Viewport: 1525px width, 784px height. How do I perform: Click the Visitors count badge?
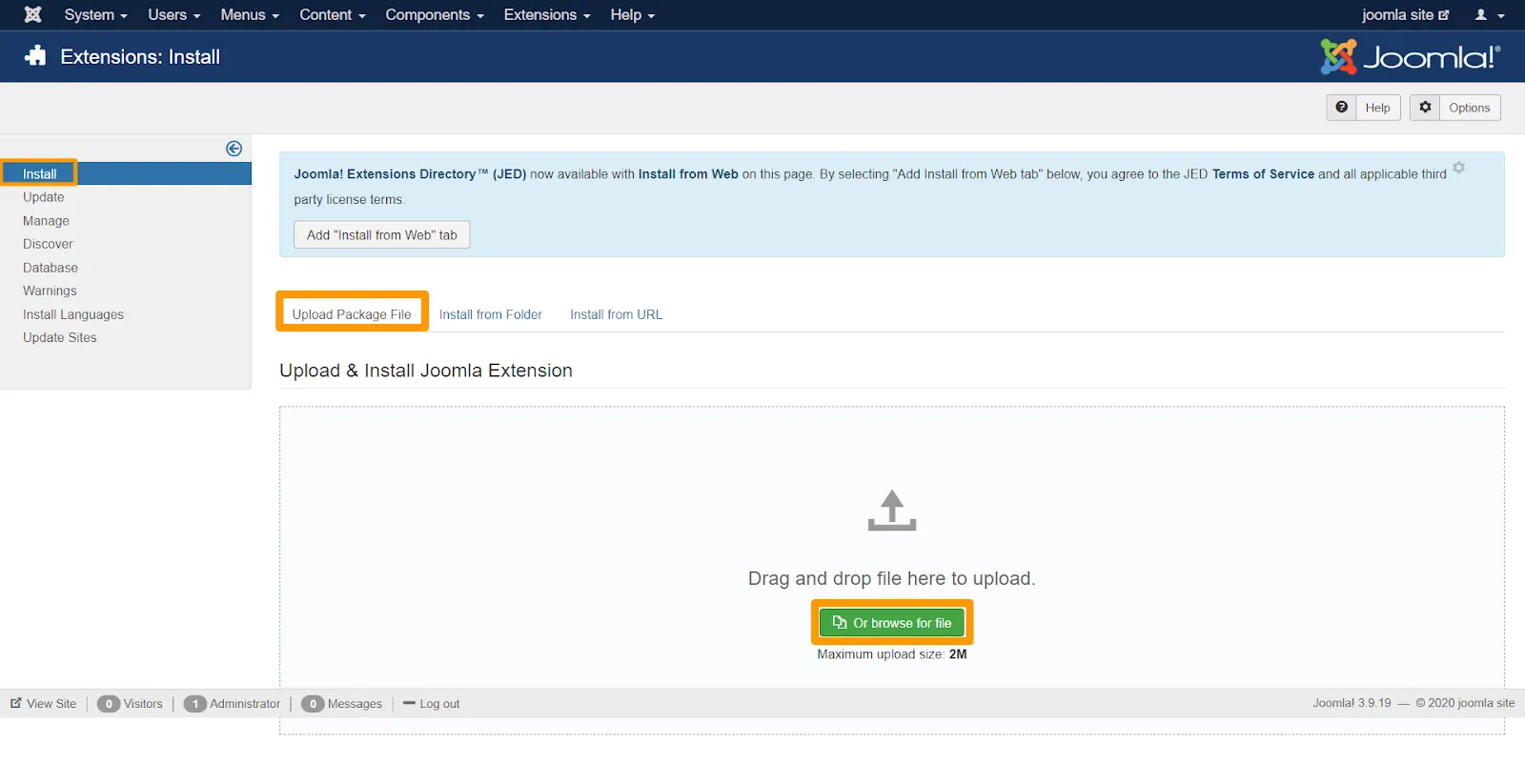(109, 704)
